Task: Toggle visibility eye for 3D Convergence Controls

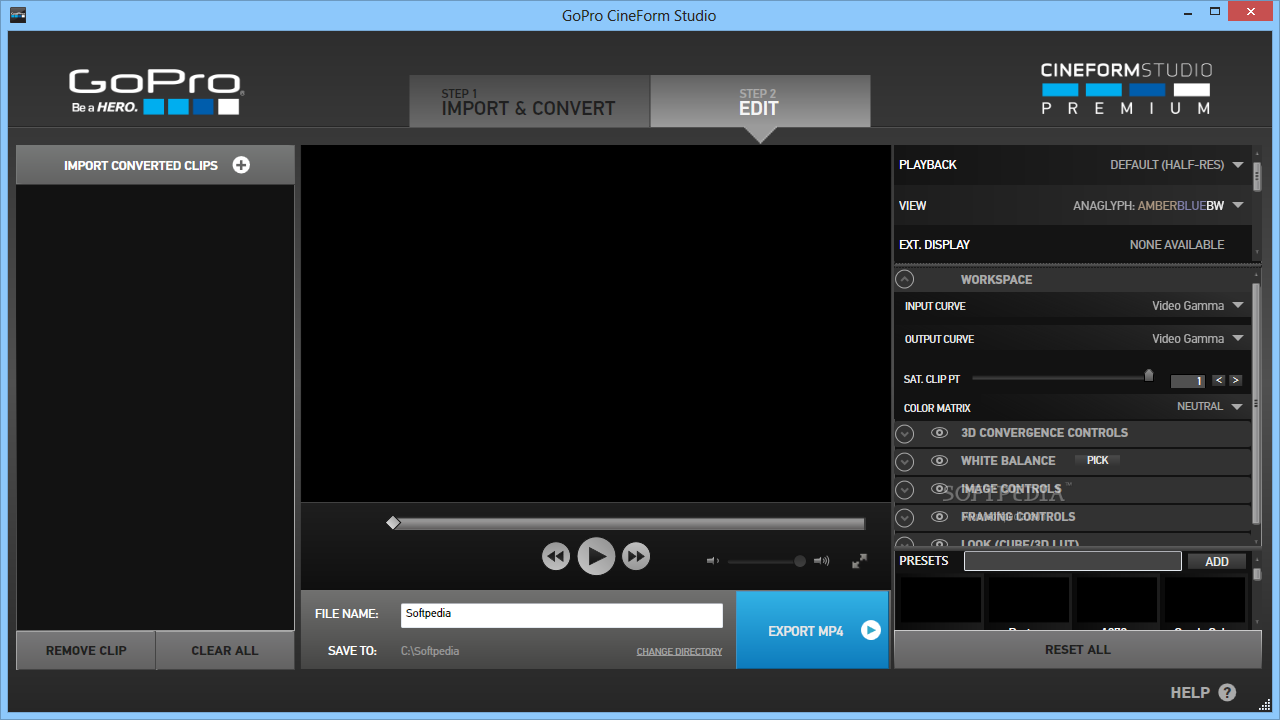Action: coord(939,433)
